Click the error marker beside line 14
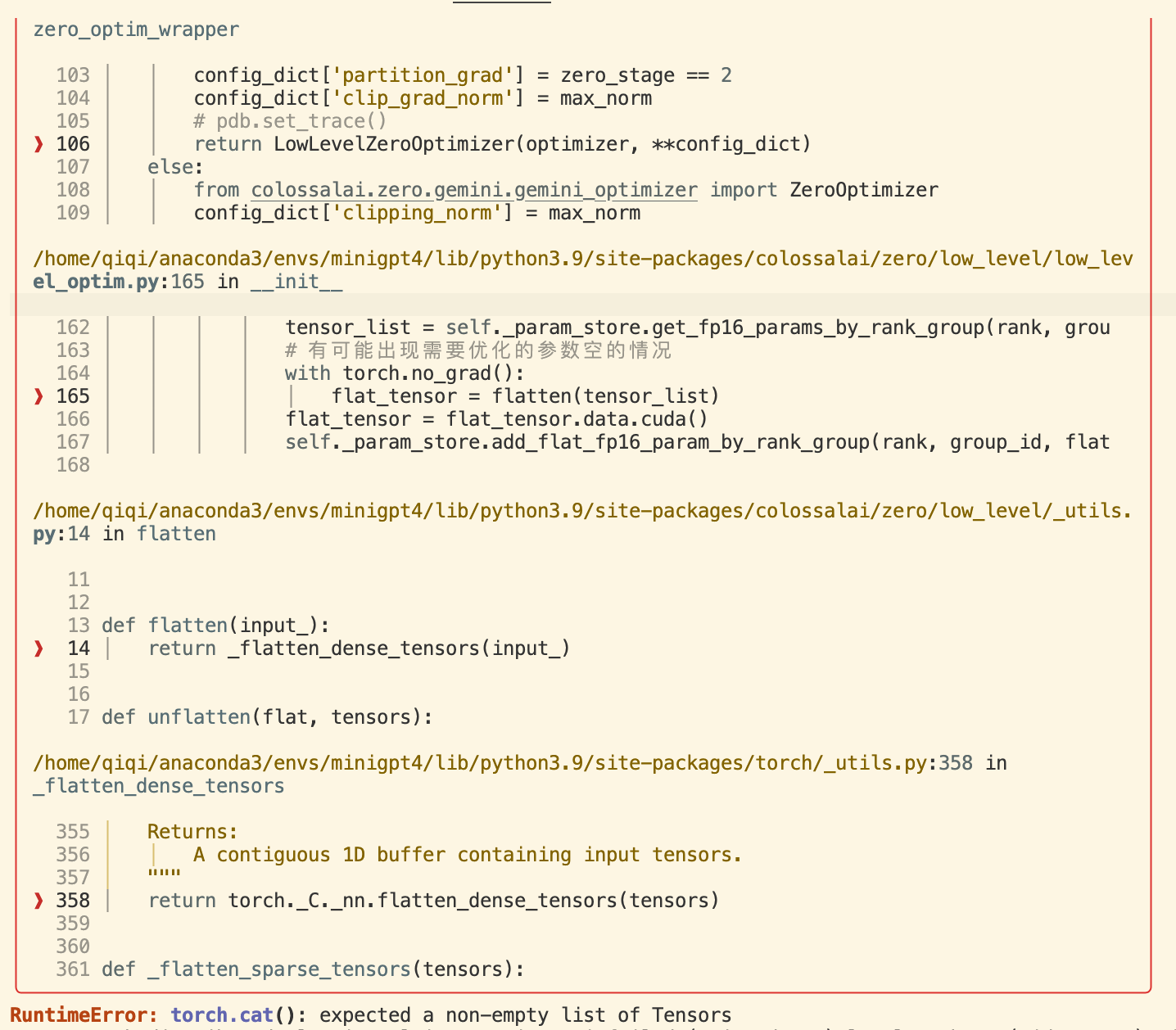The height and width of the screenshot is (1030, 1176). 38,648
